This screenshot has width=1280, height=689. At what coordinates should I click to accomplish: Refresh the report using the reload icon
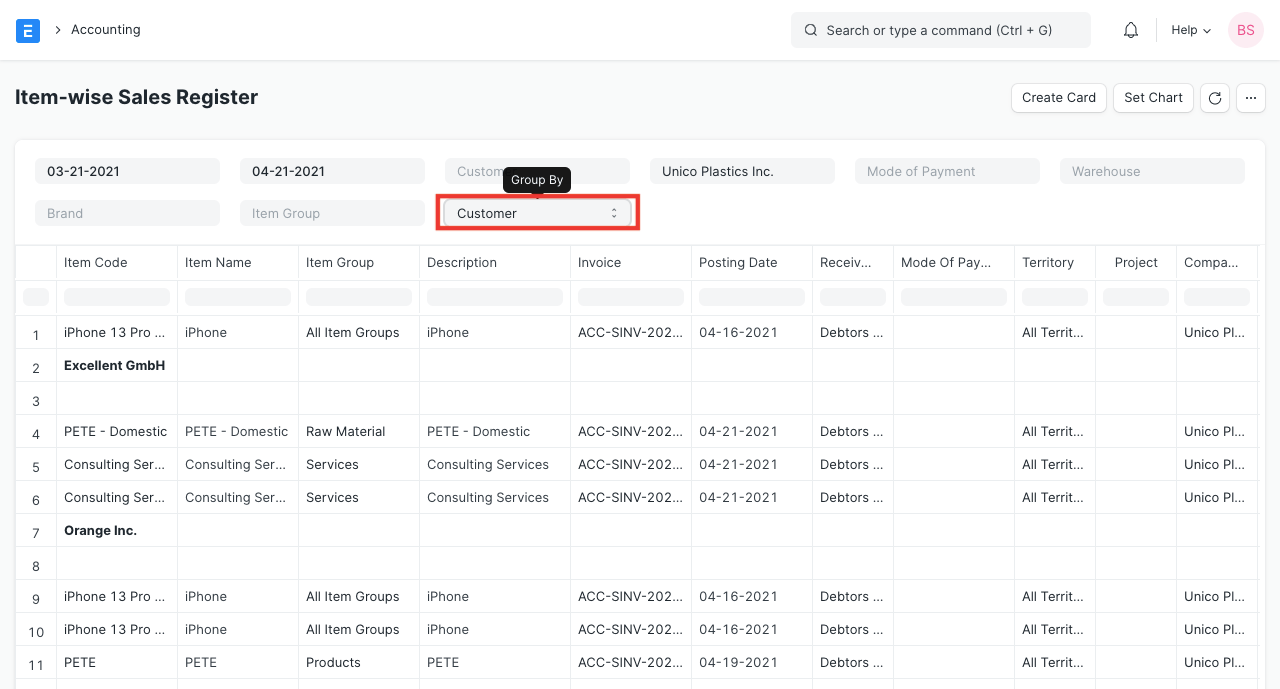(x=1214, y=98)
